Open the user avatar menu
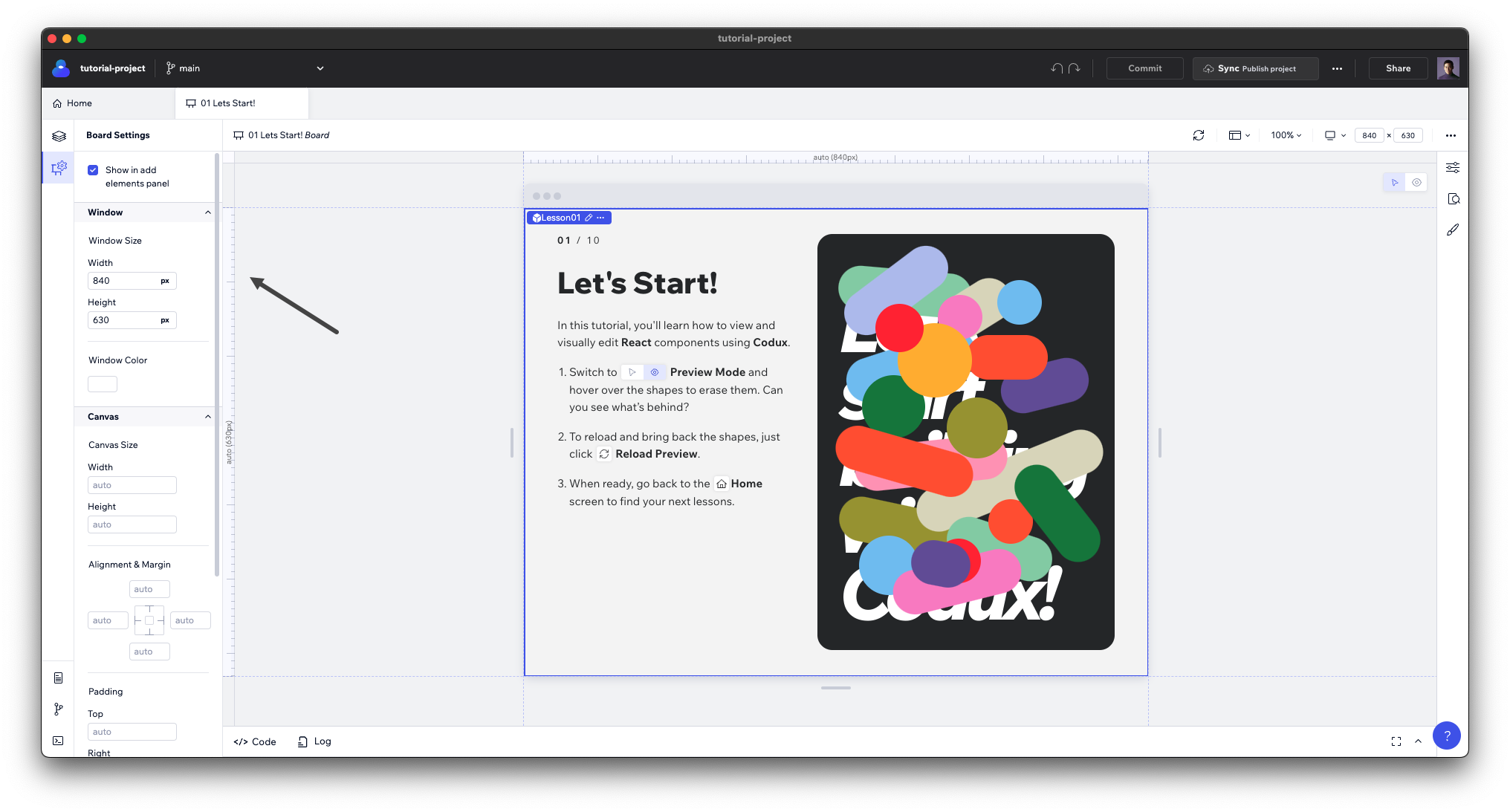Screen dimensions: 1510x812 coord(1448,68)
